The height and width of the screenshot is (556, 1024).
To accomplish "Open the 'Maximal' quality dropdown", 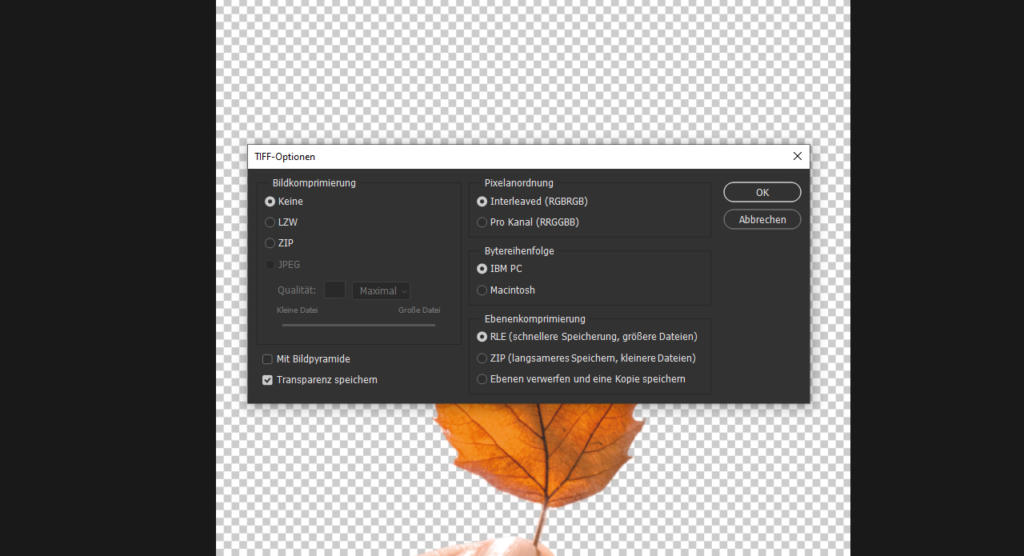I will pos(381,291).
